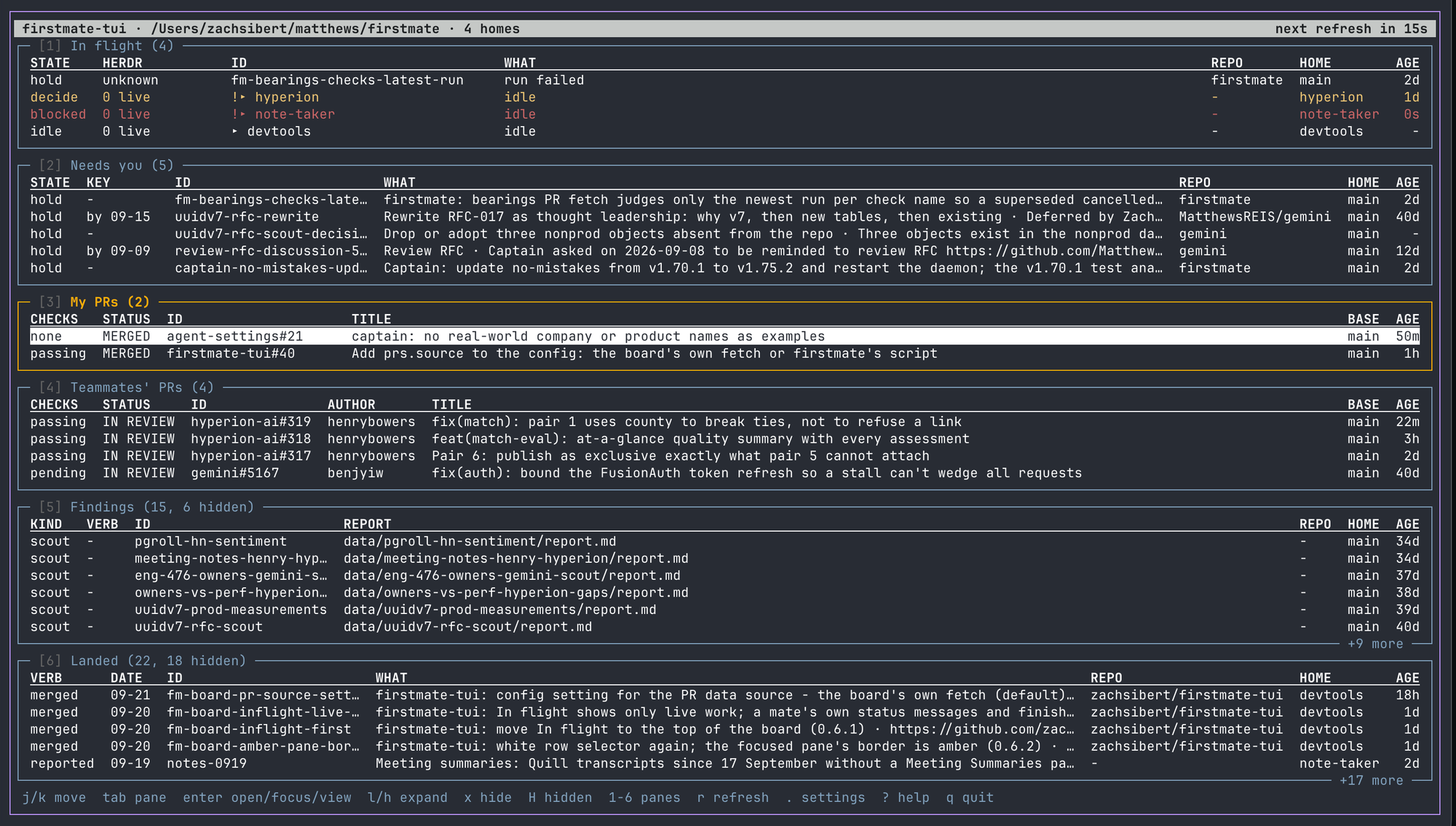Screen dimensions: 1456x826
Task: Select the 'blocked' state of note-taker
Action: (58, 114)
